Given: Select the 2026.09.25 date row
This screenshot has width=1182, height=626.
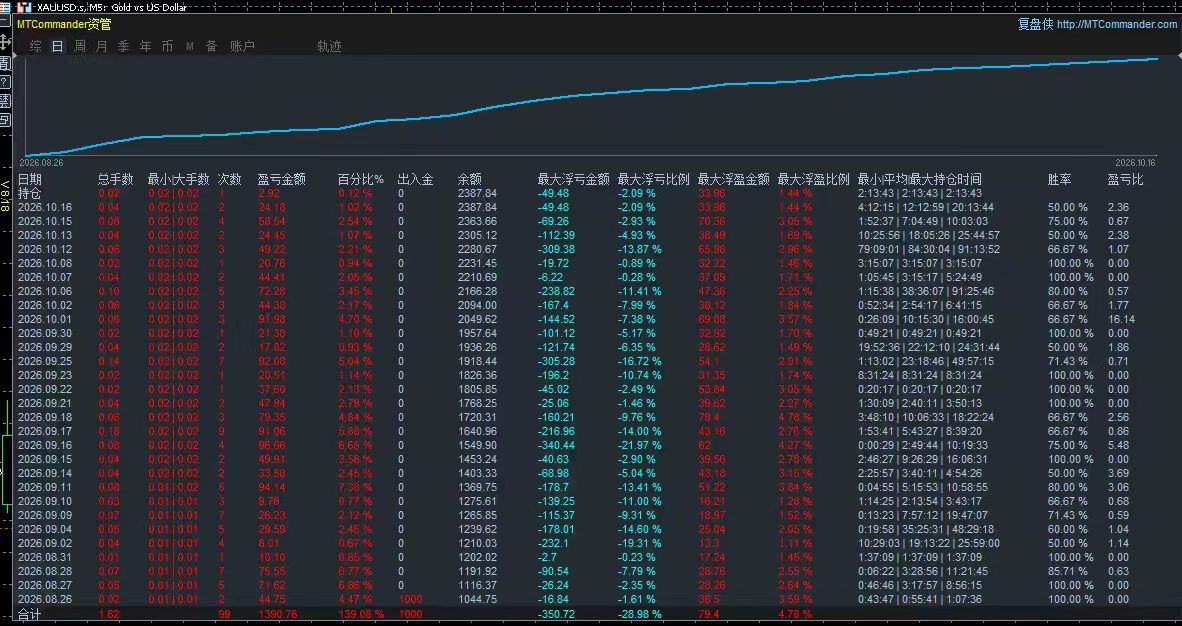Looking at the screenshot, I should (x=45, y=361).
